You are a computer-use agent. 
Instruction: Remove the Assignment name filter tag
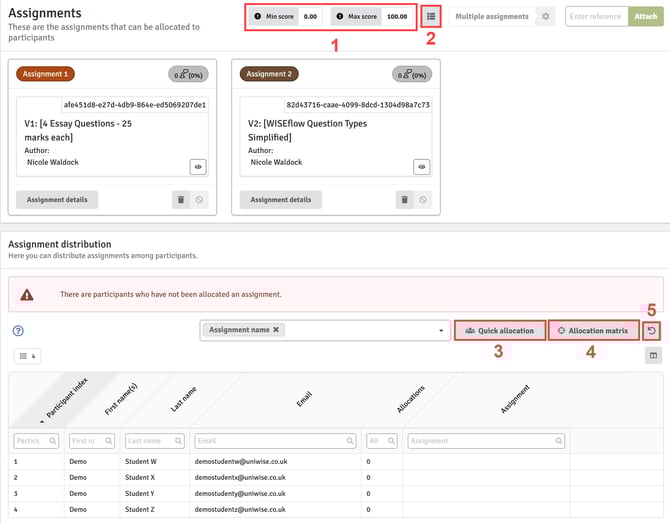276,330
